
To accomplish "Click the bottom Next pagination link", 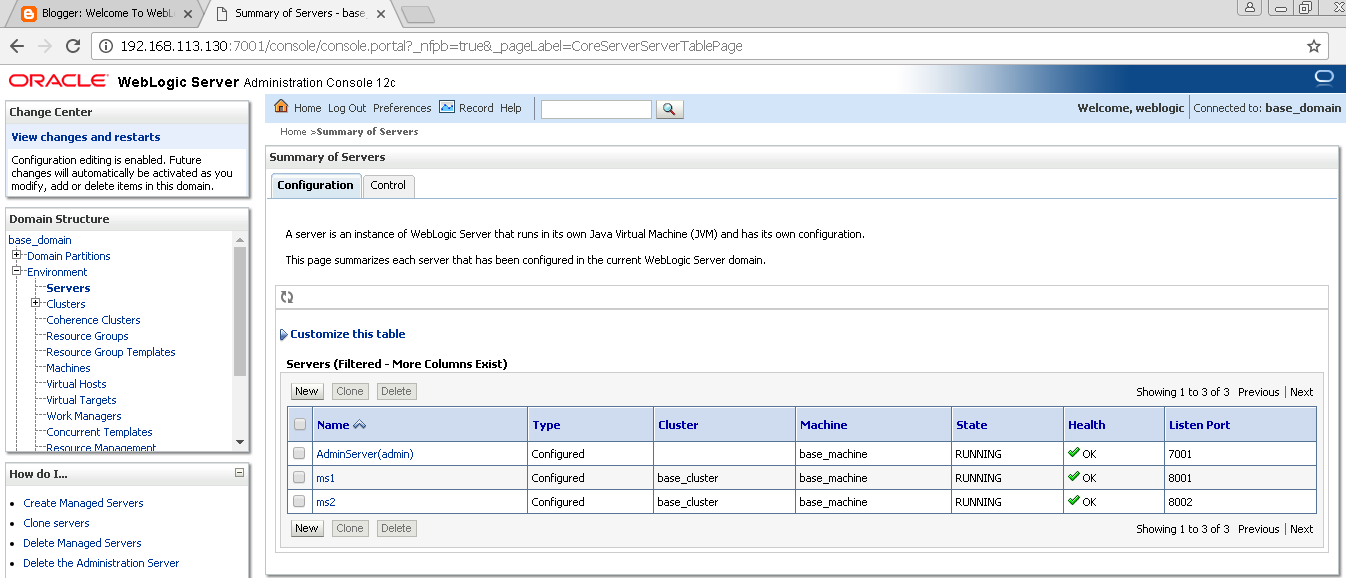I will pos(1301,529).
